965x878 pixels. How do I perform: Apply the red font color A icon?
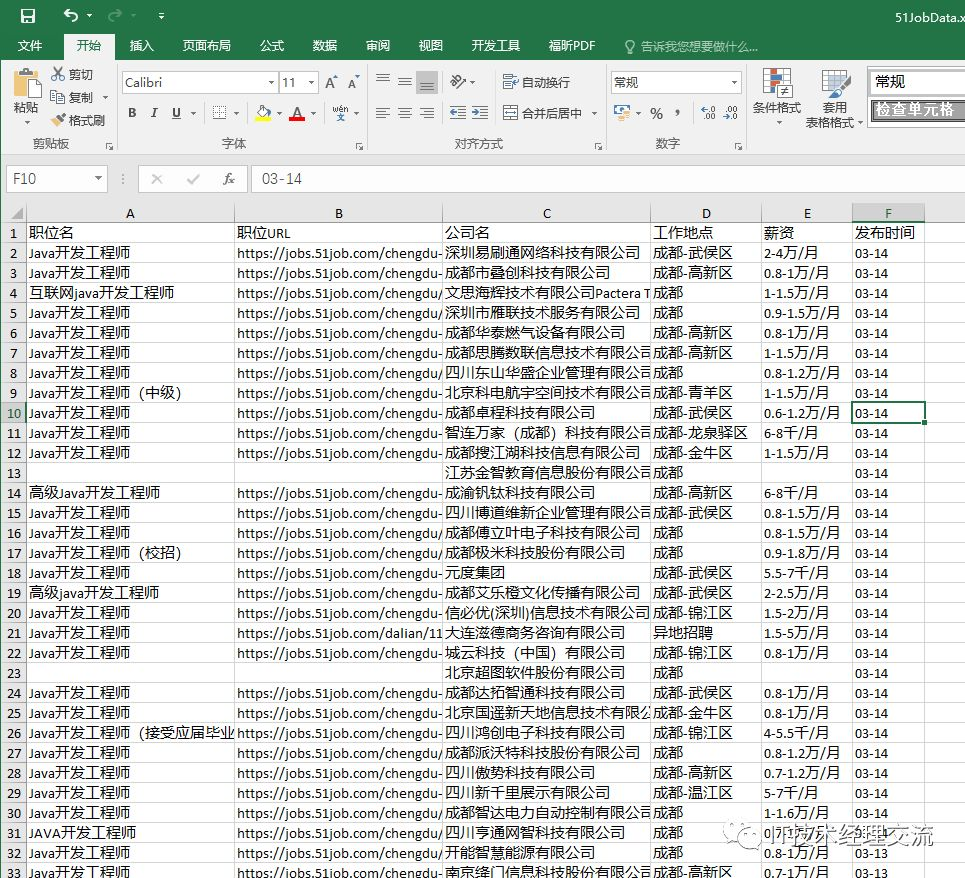coord(297,113)
